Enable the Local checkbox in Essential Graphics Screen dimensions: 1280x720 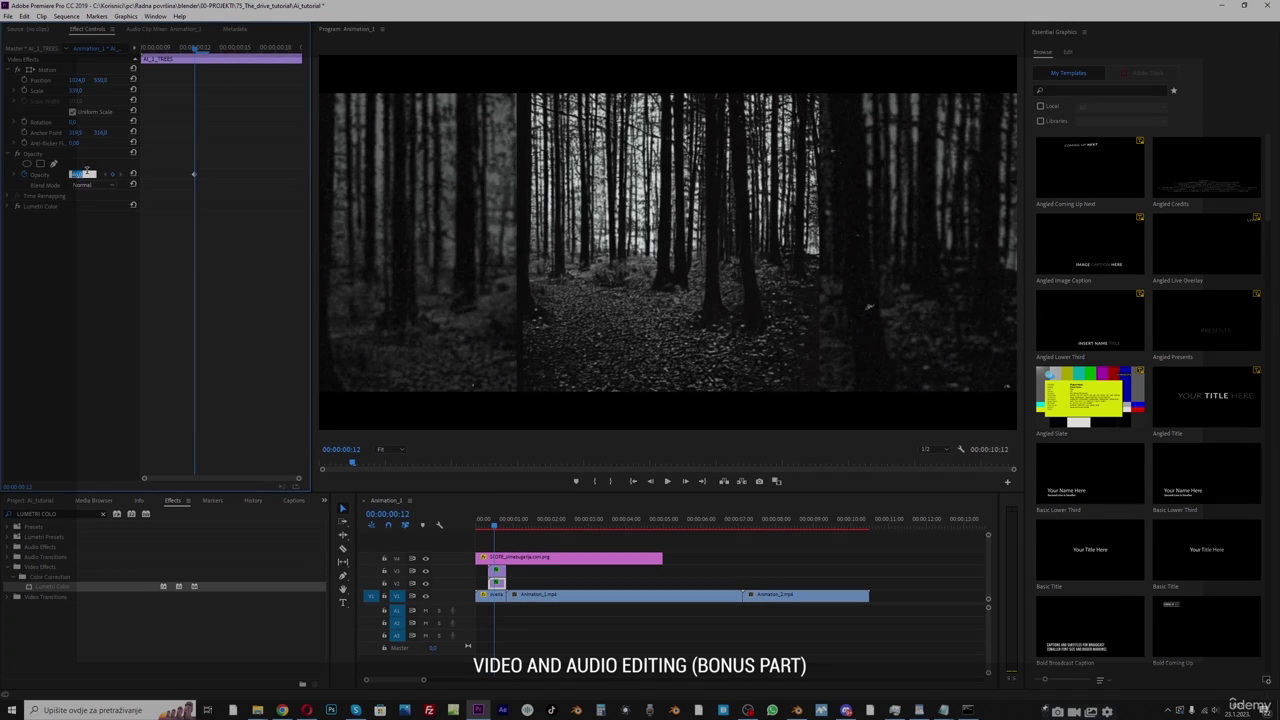click(1040, 106)
